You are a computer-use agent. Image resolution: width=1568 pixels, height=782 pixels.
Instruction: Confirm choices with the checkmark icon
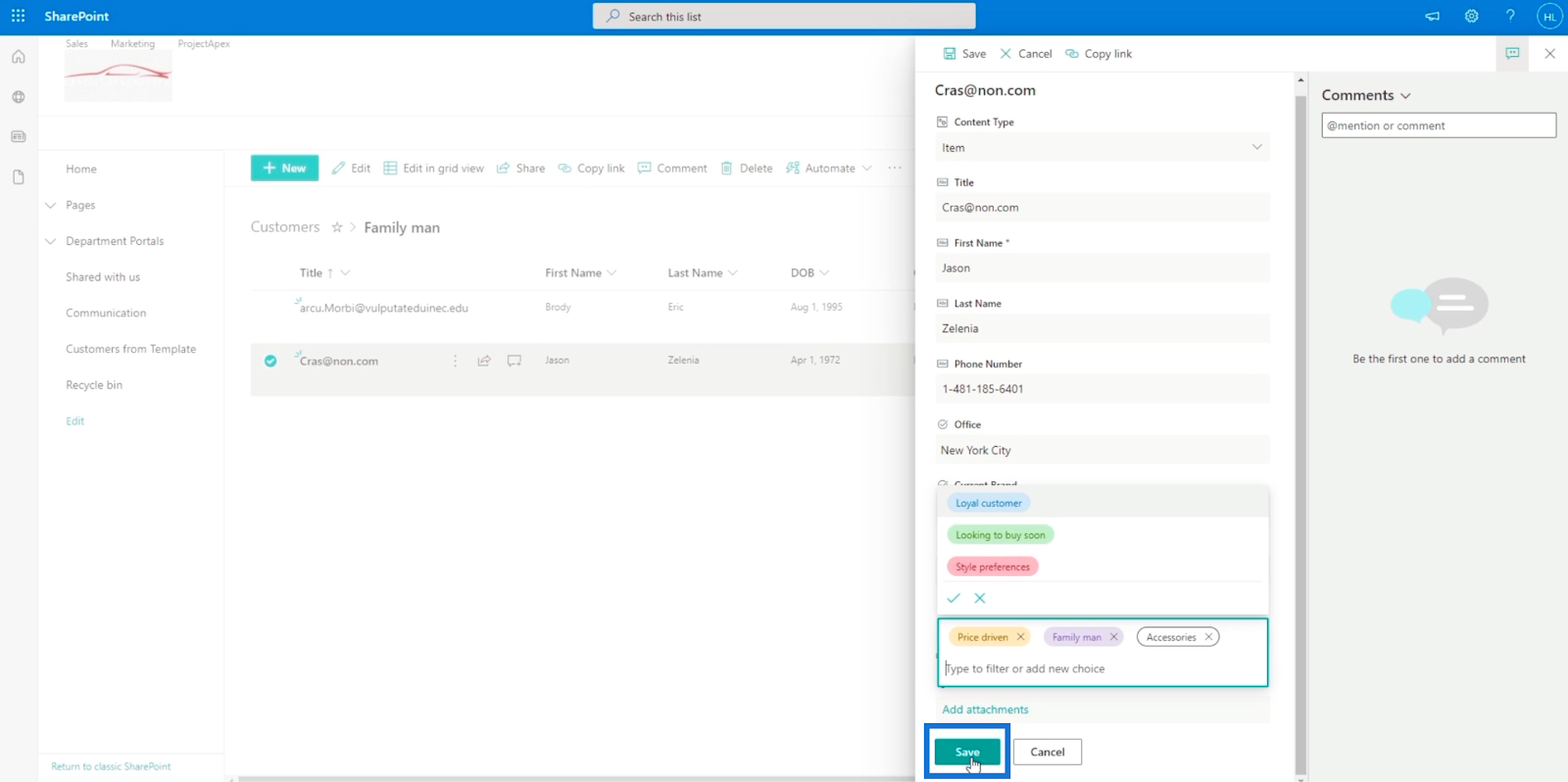tap(954, 598)
